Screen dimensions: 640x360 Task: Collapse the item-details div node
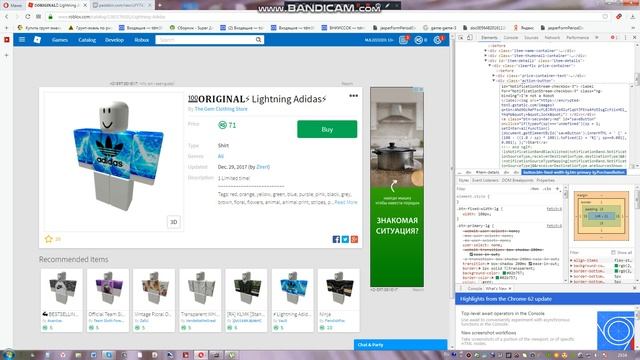[x=486, y=60]
